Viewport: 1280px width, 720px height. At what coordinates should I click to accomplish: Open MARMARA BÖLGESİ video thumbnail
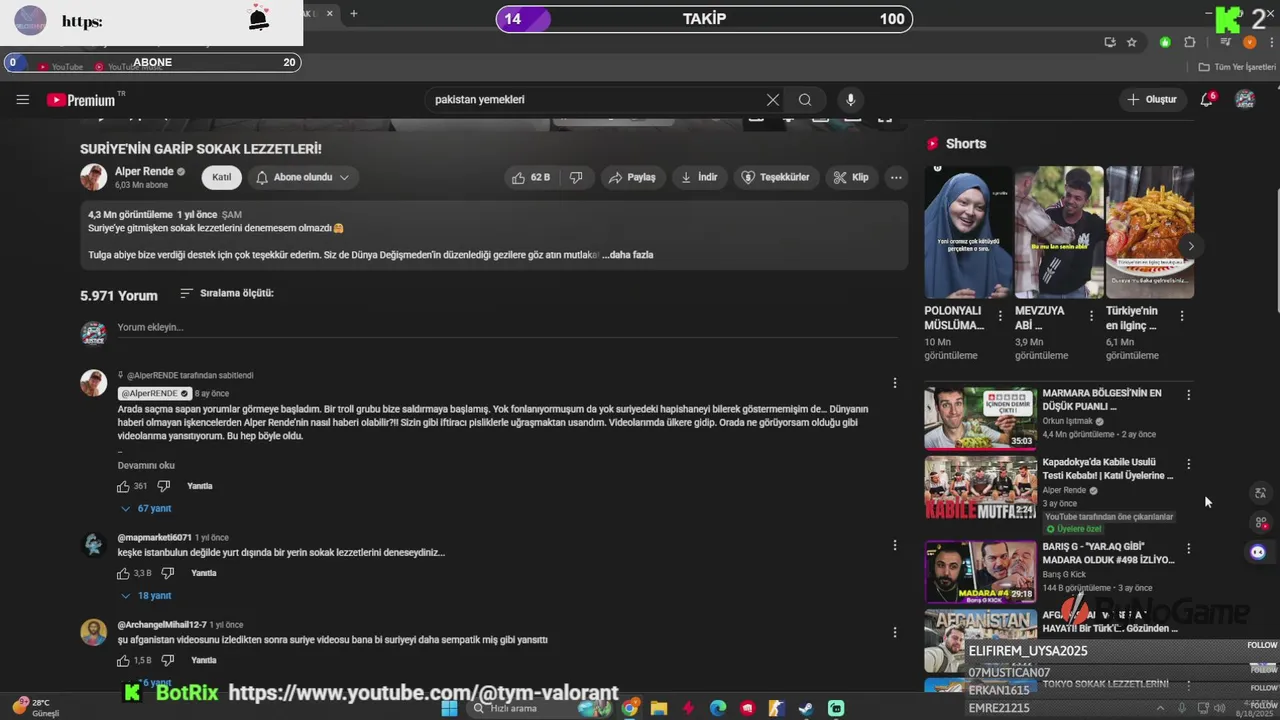tap(980, 418)
